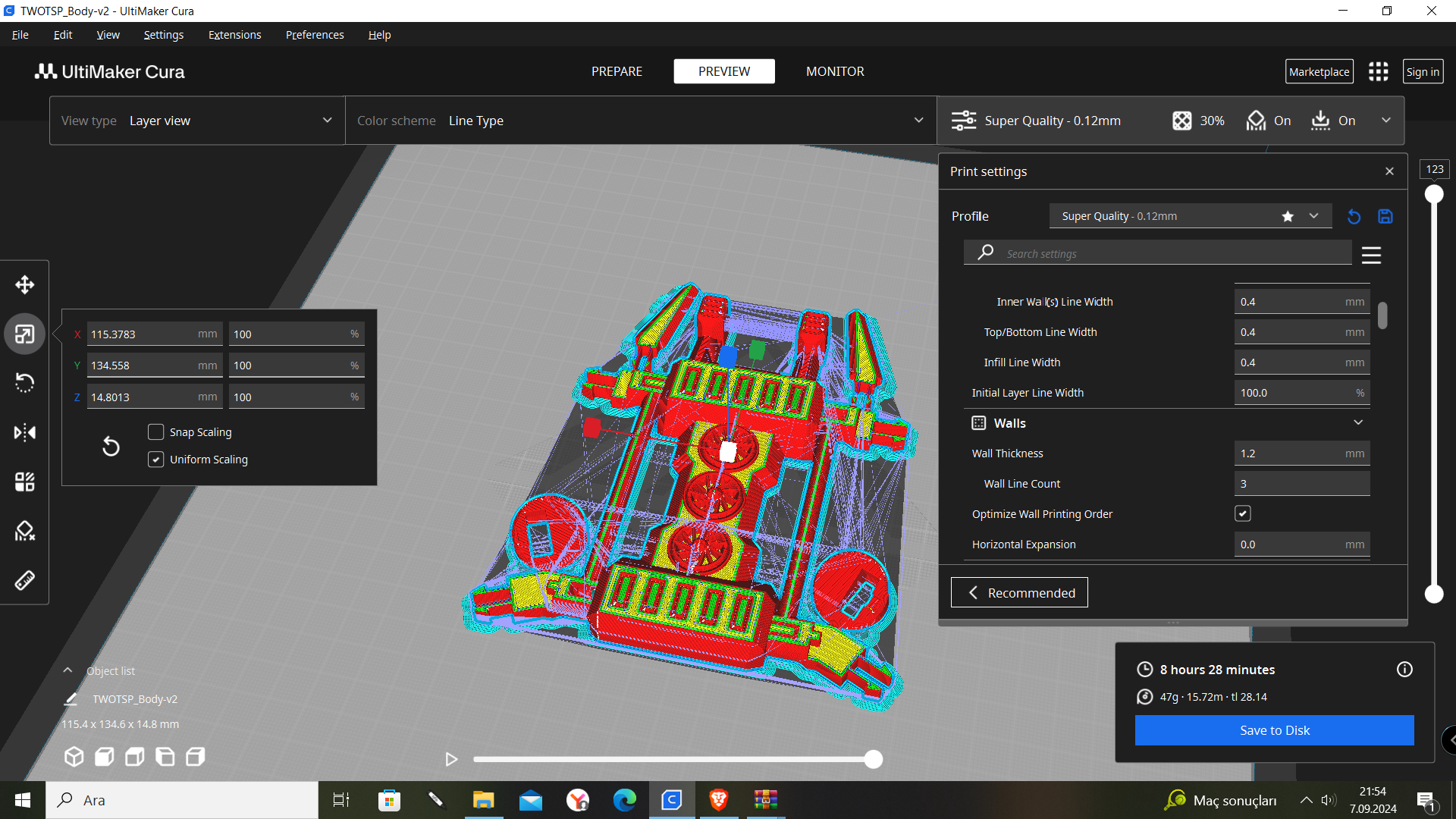This screenshot has width=1456, height=819.
Task: Switch to front view cube icon
Action: 104,756
